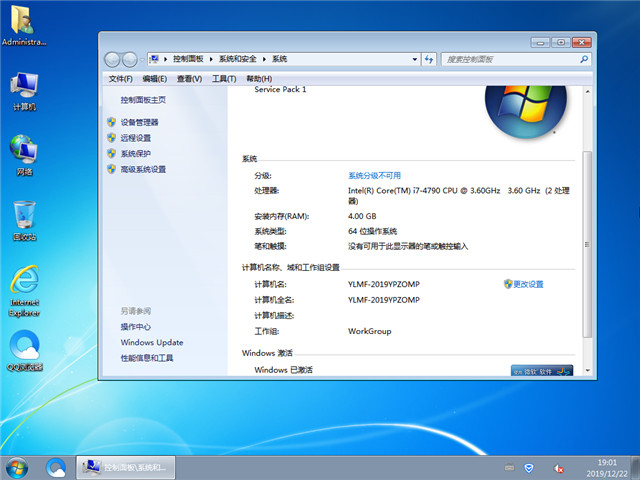Click the genuine Microsoft software badge
Viewport: 640px width, 480px height.
542,370
